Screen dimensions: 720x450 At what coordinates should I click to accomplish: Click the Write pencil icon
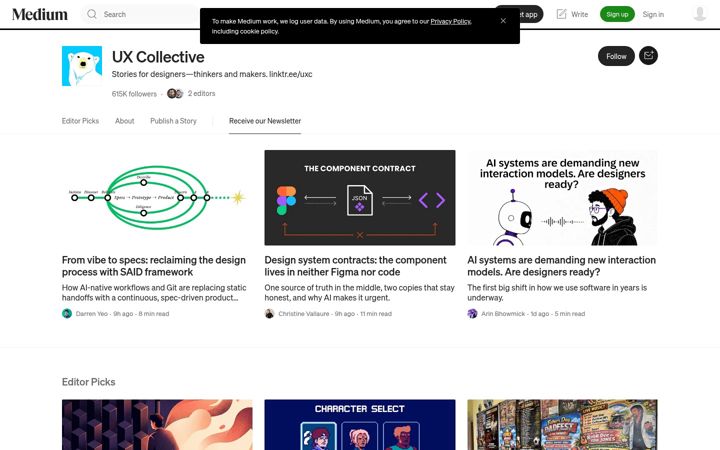pos(561,14)
